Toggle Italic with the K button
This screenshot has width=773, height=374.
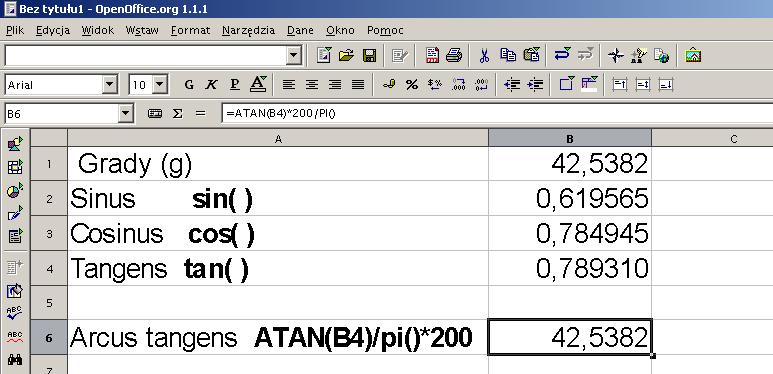click(211, 85)
